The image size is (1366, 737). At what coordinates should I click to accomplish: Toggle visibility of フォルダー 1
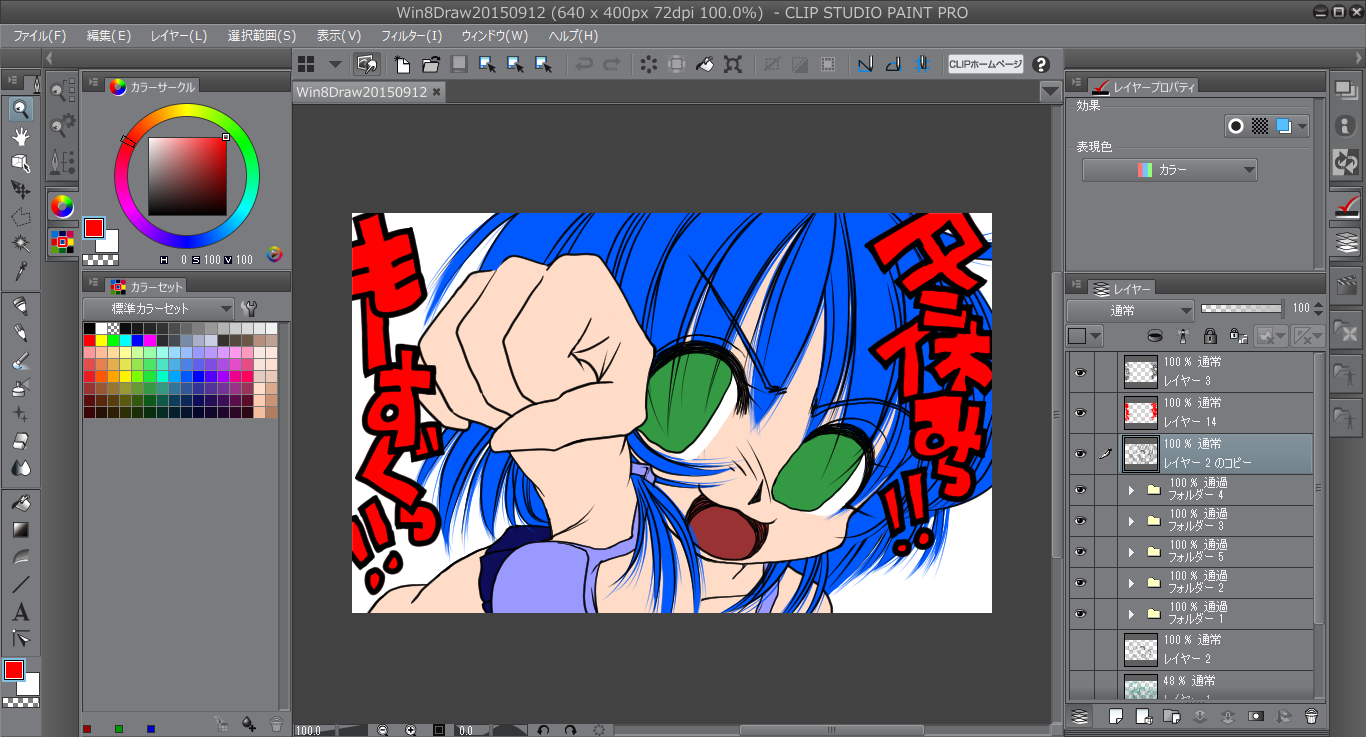(x=1080, y=614)
